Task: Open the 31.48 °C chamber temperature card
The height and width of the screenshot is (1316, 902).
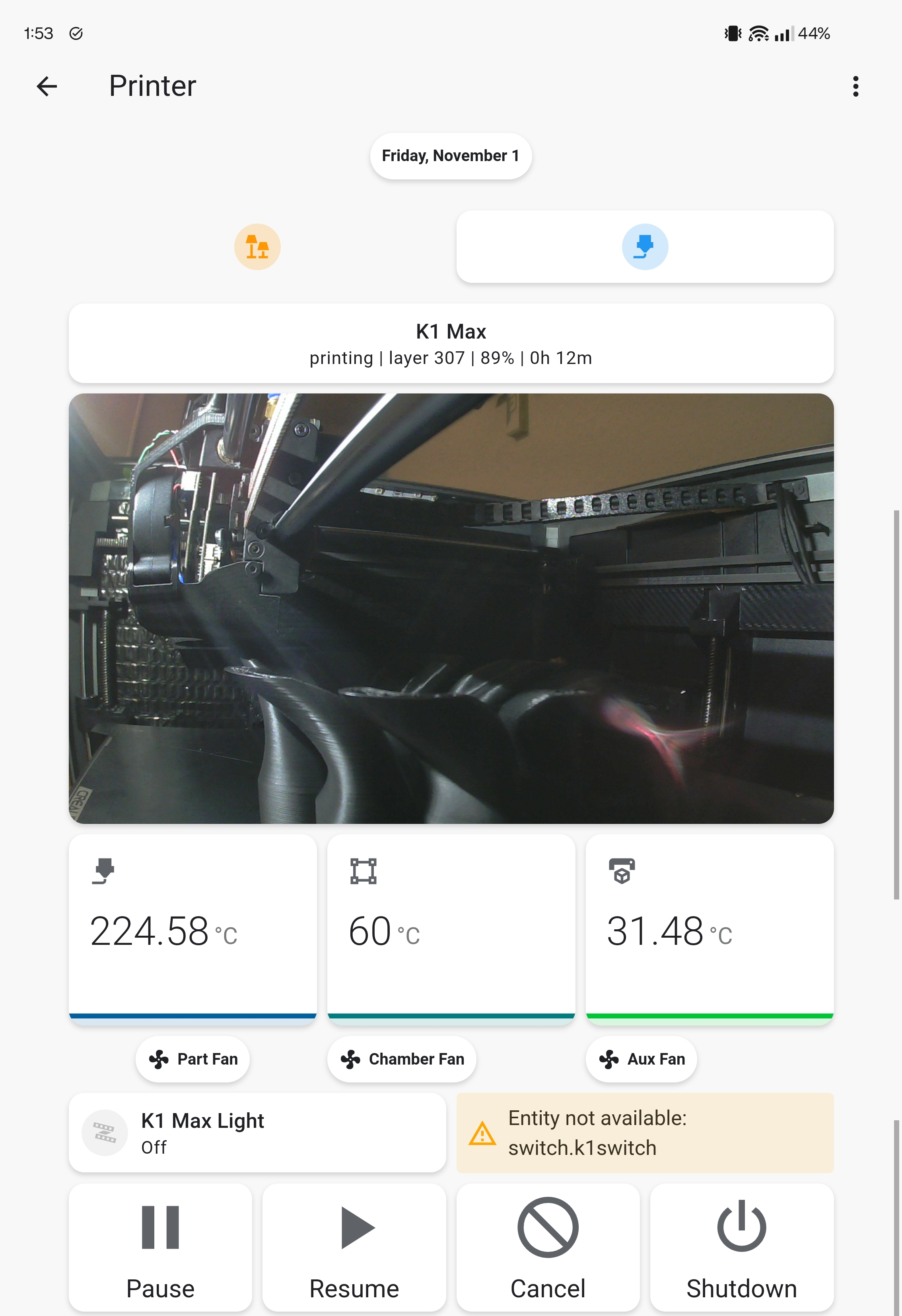Action: pyautogui.click(x=710, y=929)
